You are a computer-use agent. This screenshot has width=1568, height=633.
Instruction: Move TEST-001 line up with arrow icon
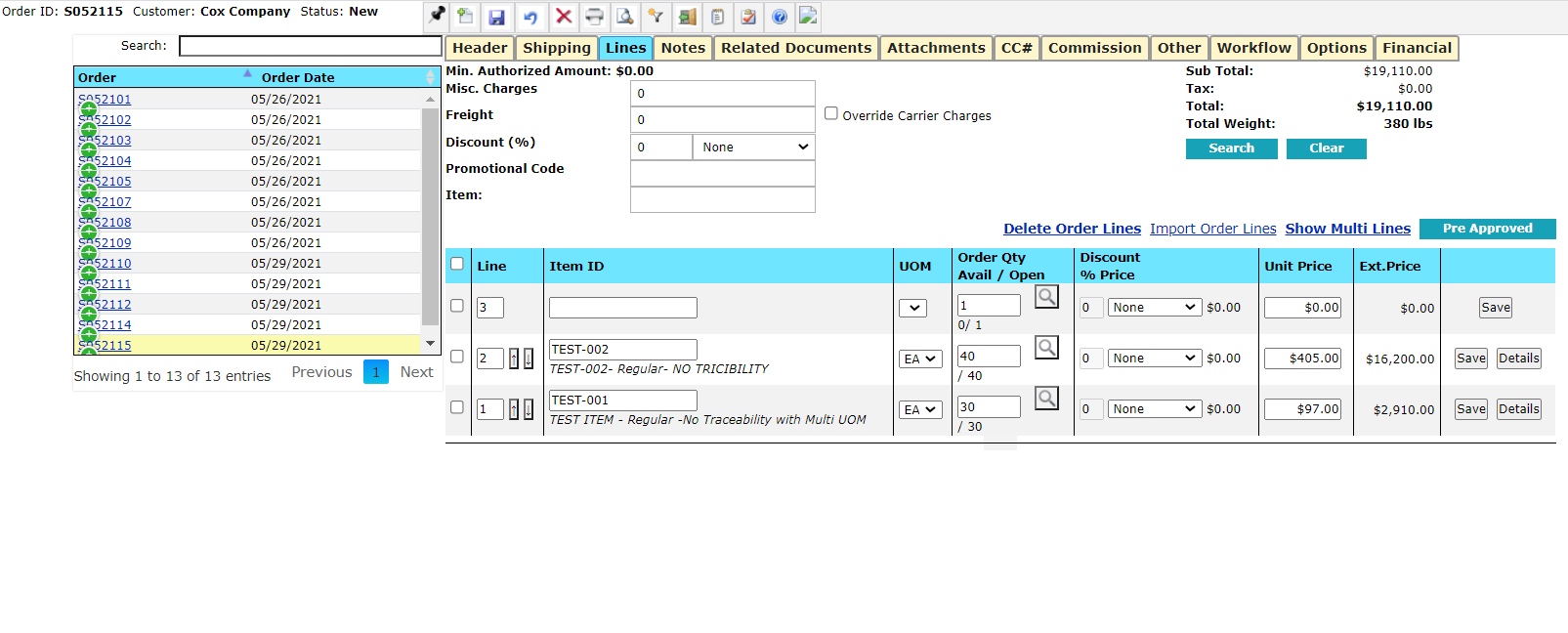514,409
